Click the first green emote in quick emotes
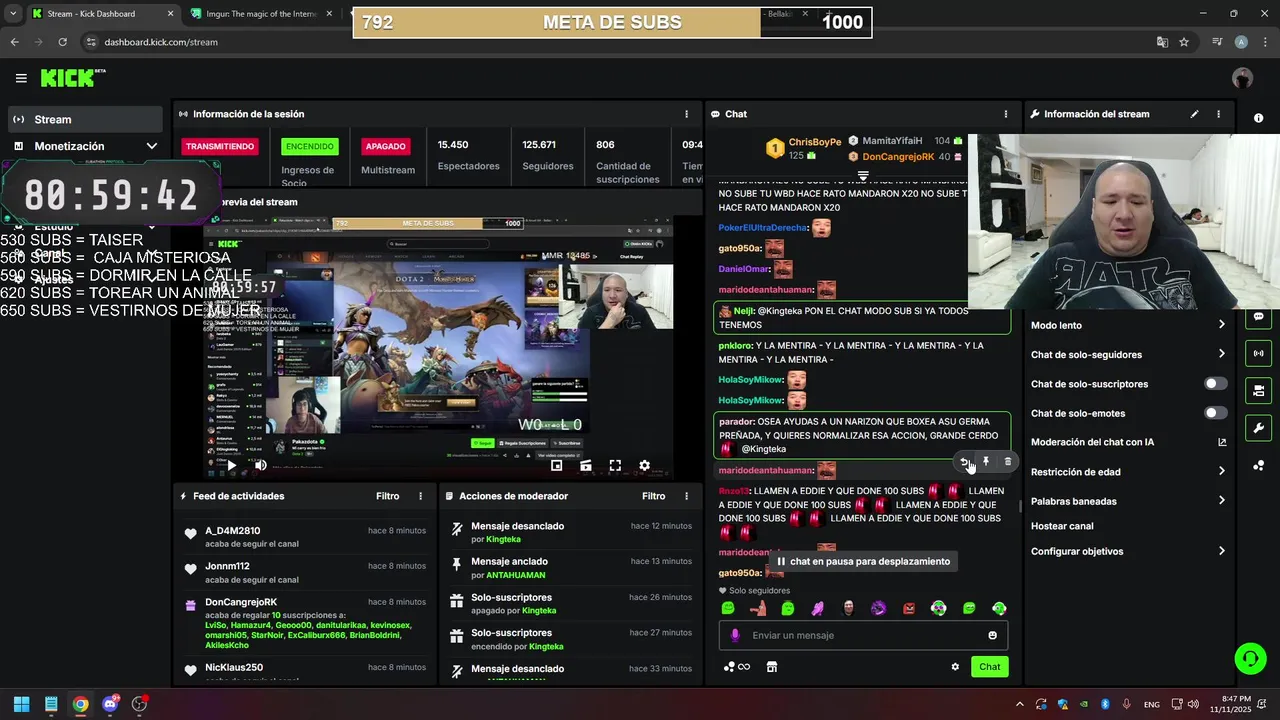This screenshot has width=1280, height=720. (728, 608)
